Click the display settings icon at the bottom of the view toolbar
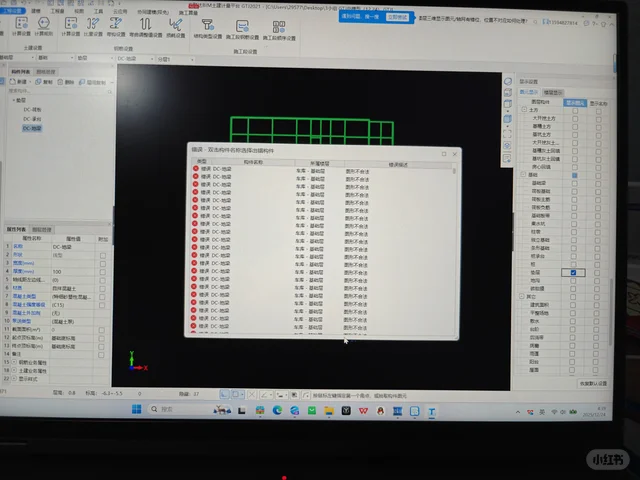Image resolution: width=640 pixels, height=480 pixels. pyautogui.click(x=507, y=159)
